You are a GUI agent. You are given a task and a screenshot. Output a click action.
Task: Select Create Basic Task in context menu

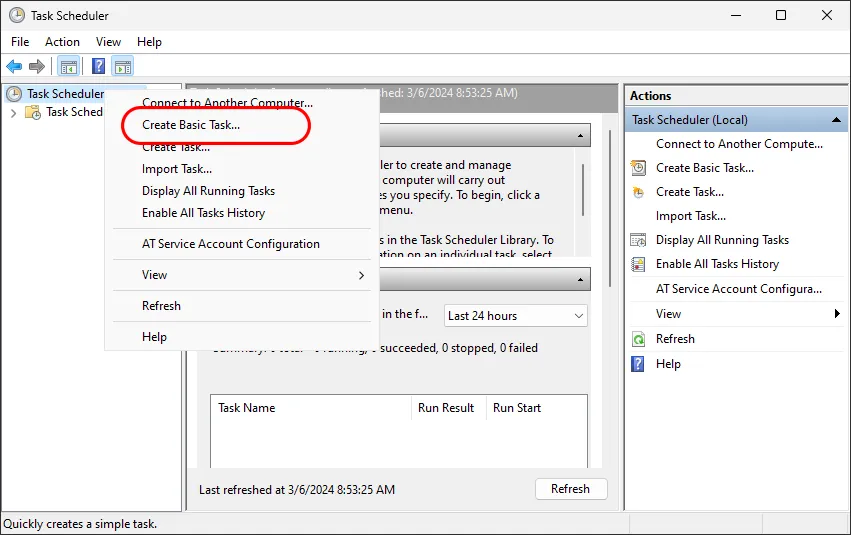tap(242, 125)
